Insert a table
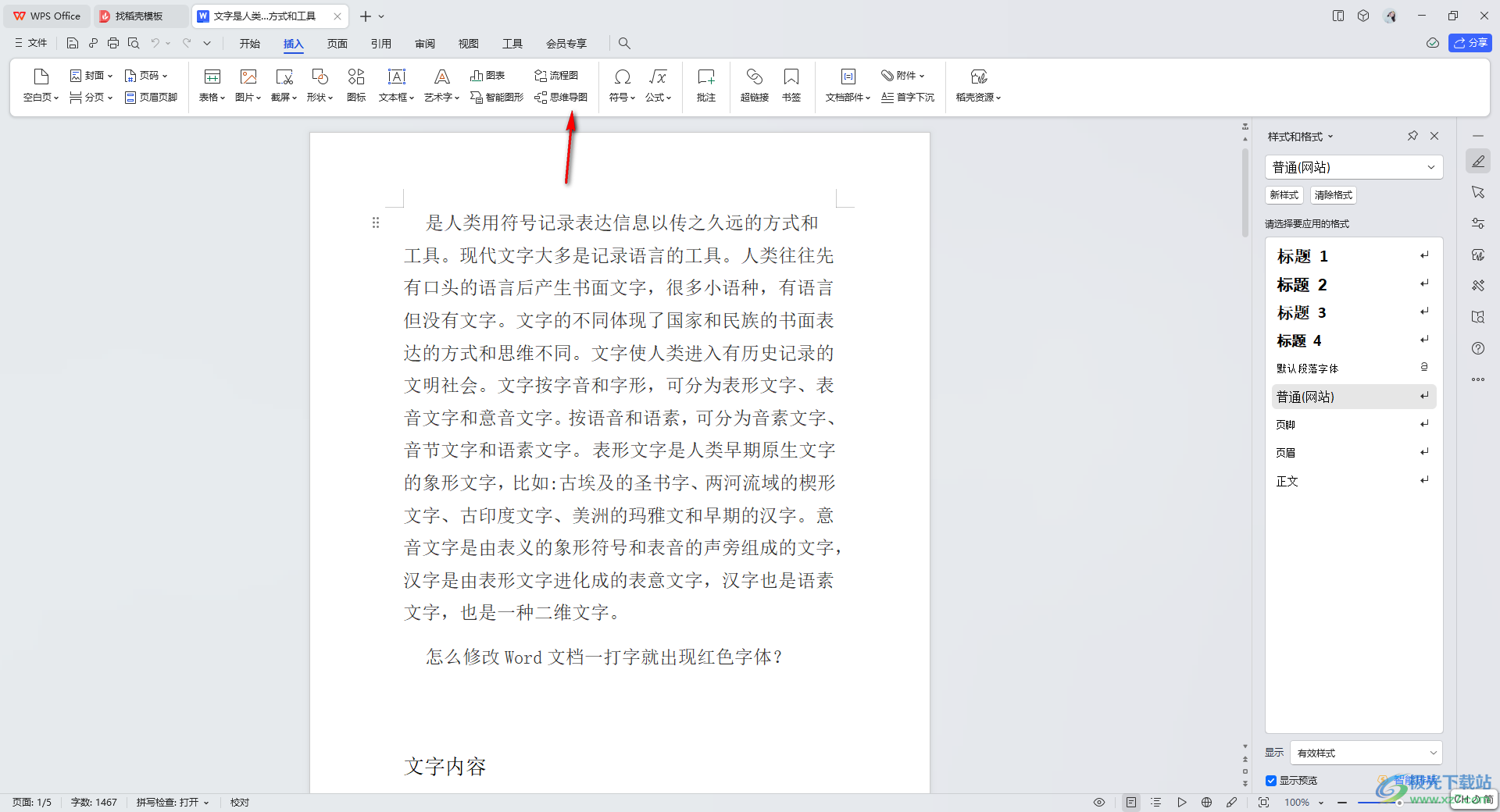This screenshot has height=812, width=1500. 212,85
